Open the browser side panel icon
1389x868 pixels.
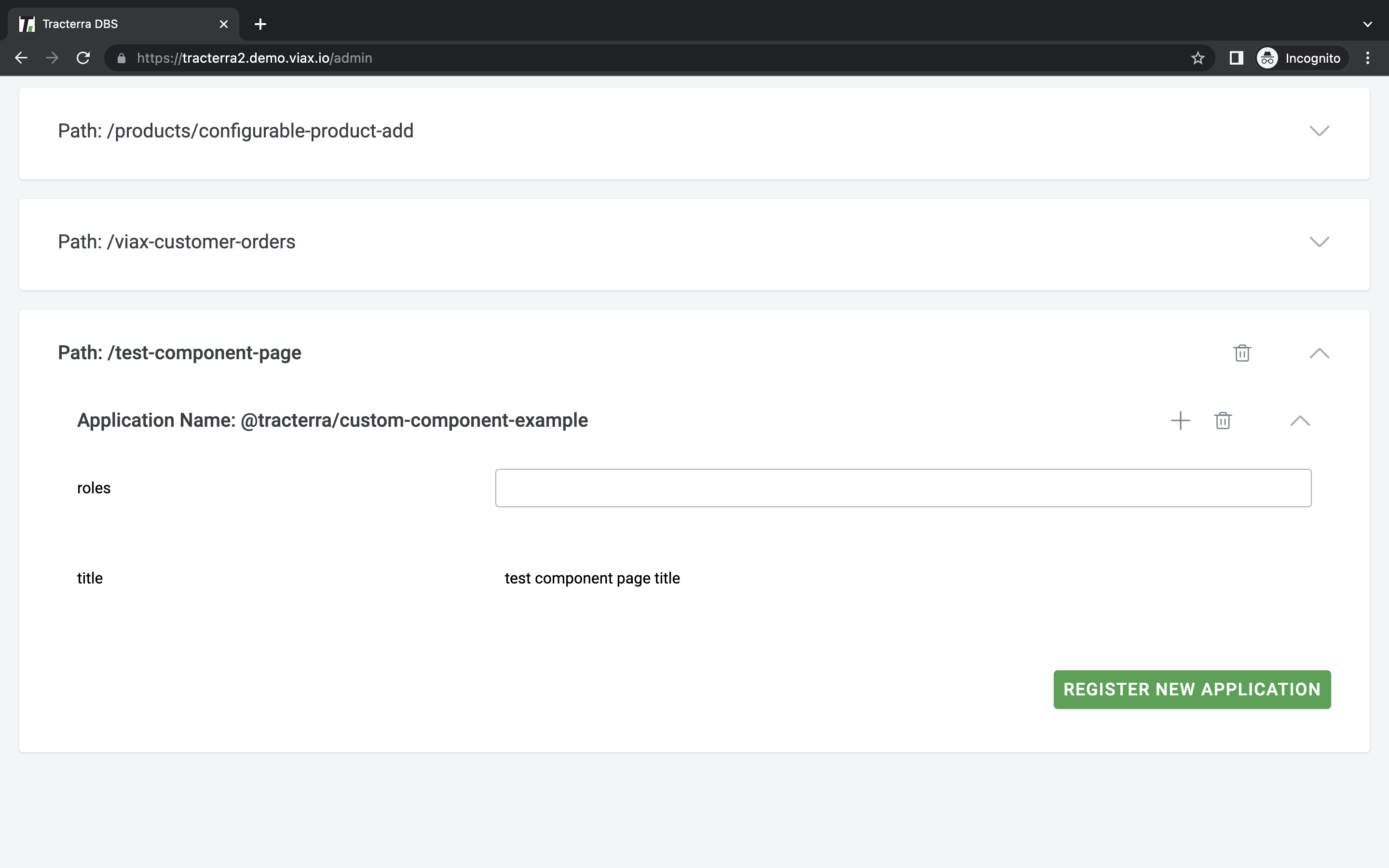pos(1236,58)
